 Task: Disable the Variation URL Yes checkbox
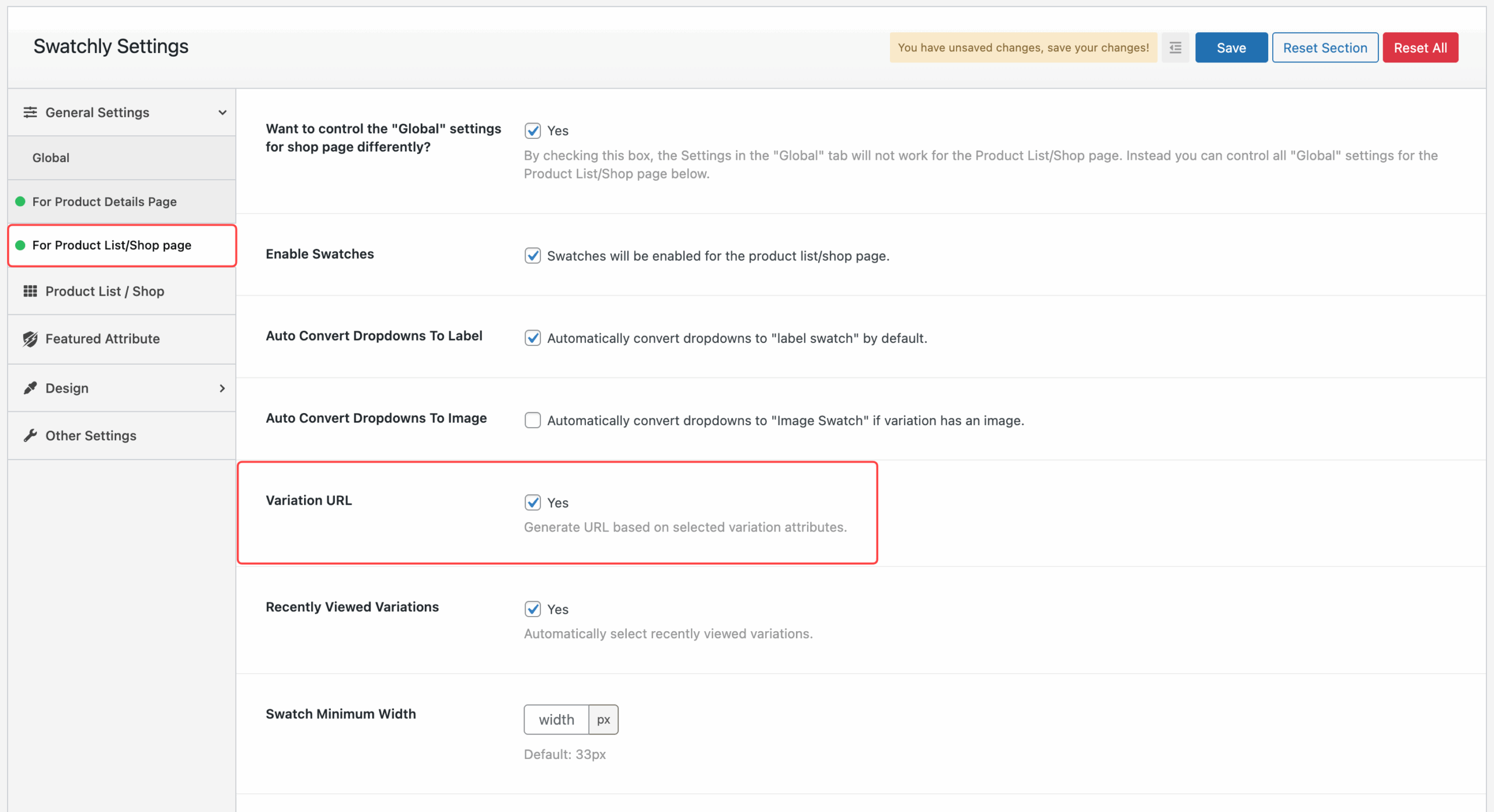[532, 502]
